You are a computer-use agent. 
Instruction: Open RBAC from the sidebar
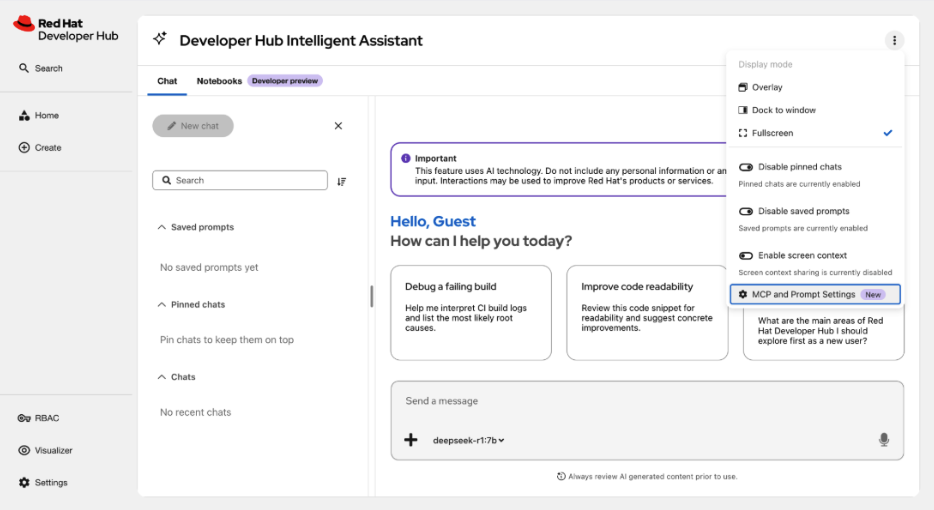click(39, 418)
